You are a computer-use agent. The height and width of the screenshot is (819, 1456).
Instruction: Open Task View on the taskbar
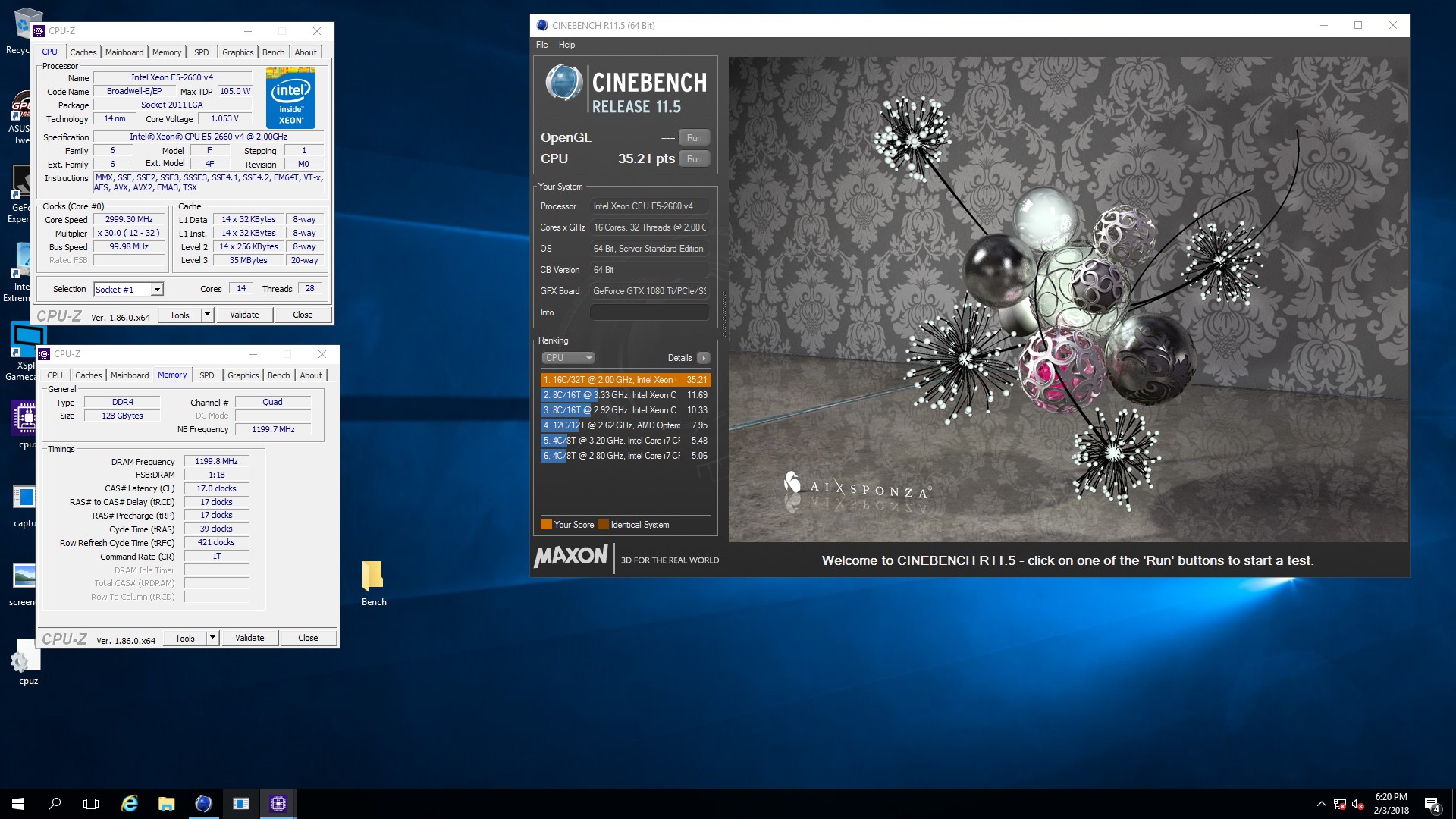[91, 804]
